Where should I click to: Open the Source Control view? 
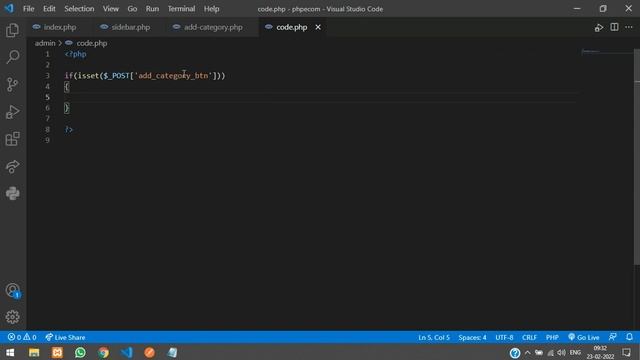click(x=13, y=84)
